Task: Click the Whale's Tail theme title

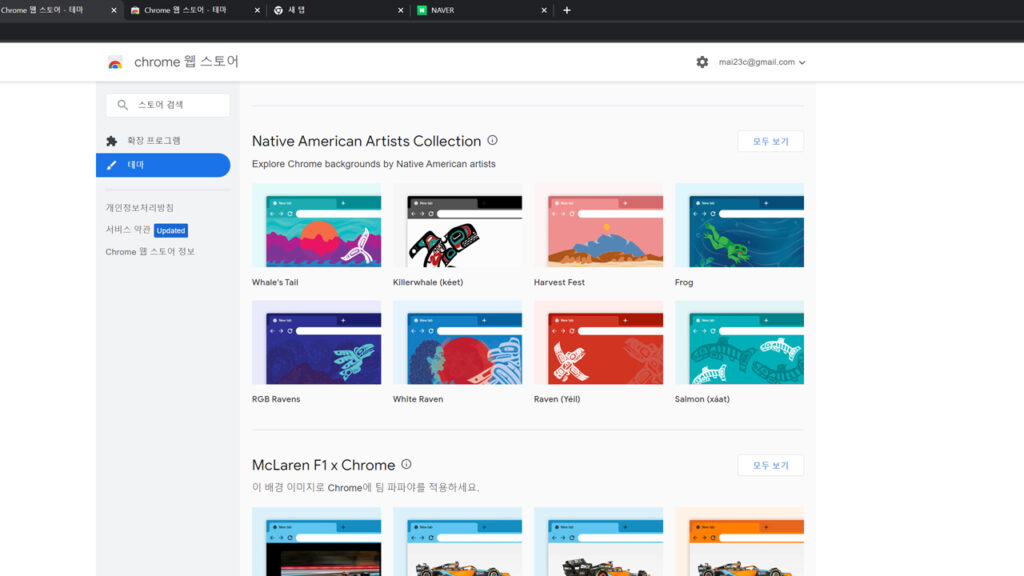Action: coord(275,282)
